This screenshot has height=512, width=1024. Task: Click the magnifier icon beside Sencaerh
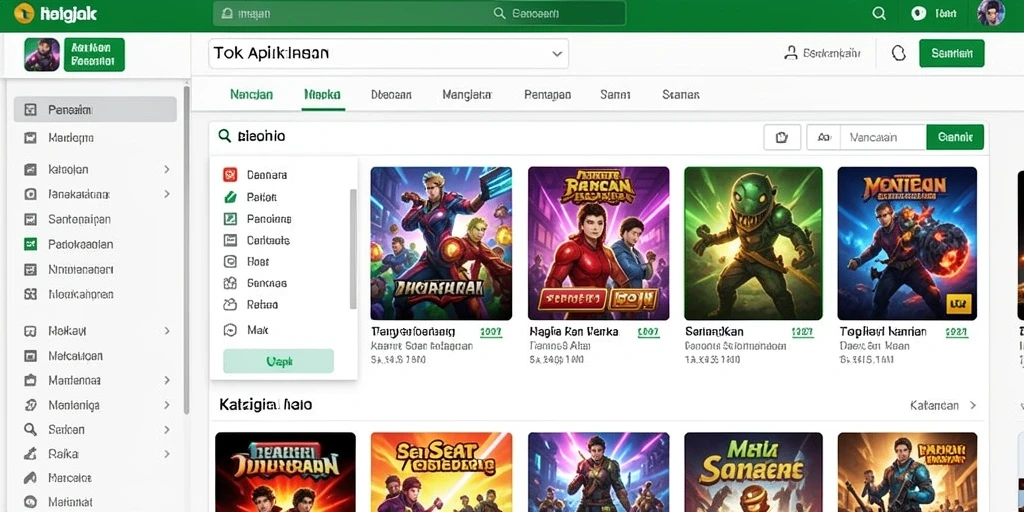[500, 13]
